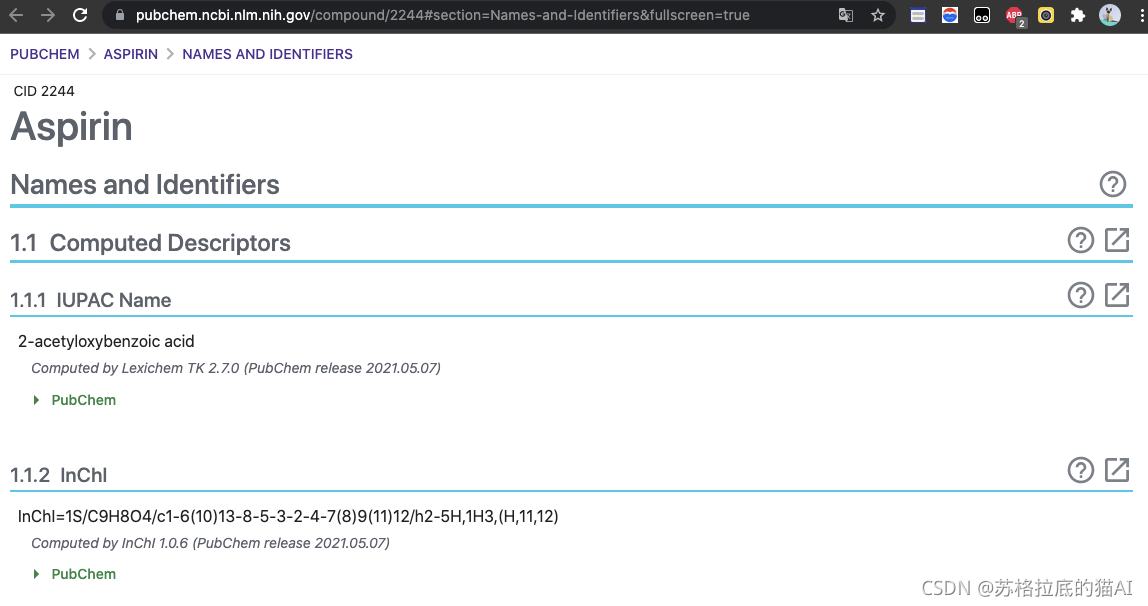Click the Aspirin page title
The image size is (1148, 606).
coord(71,127)
